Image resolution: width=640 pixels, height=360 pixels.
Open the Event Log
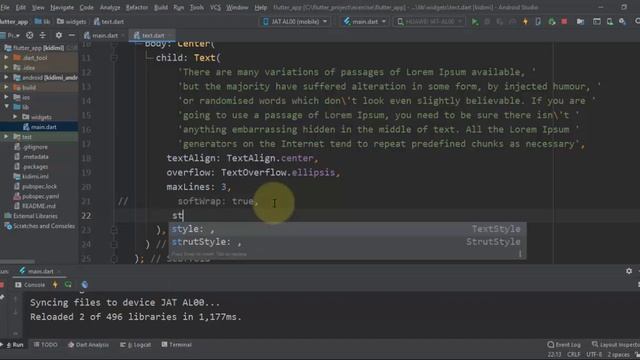pos(564,344)
